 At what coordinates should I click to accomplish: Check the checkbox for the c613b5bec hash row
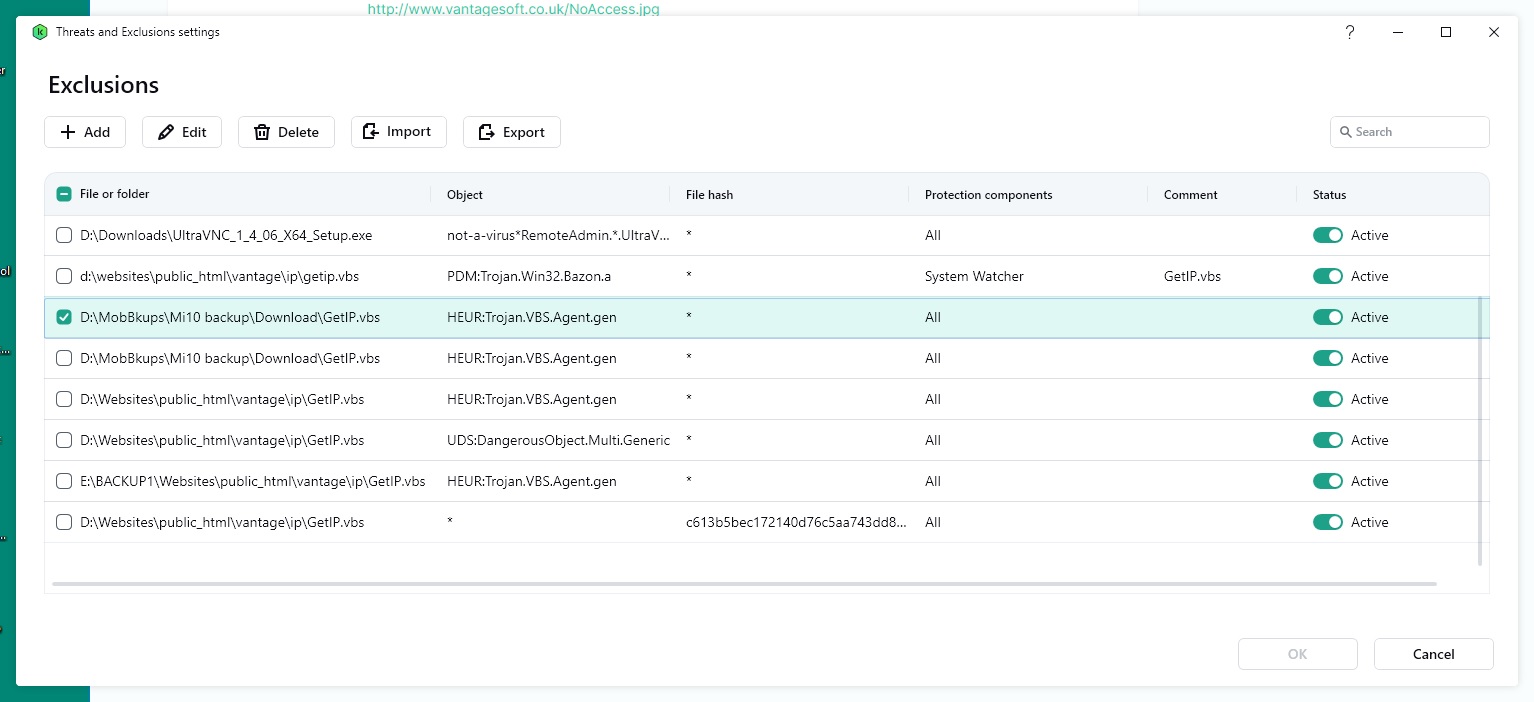(64, 522)
